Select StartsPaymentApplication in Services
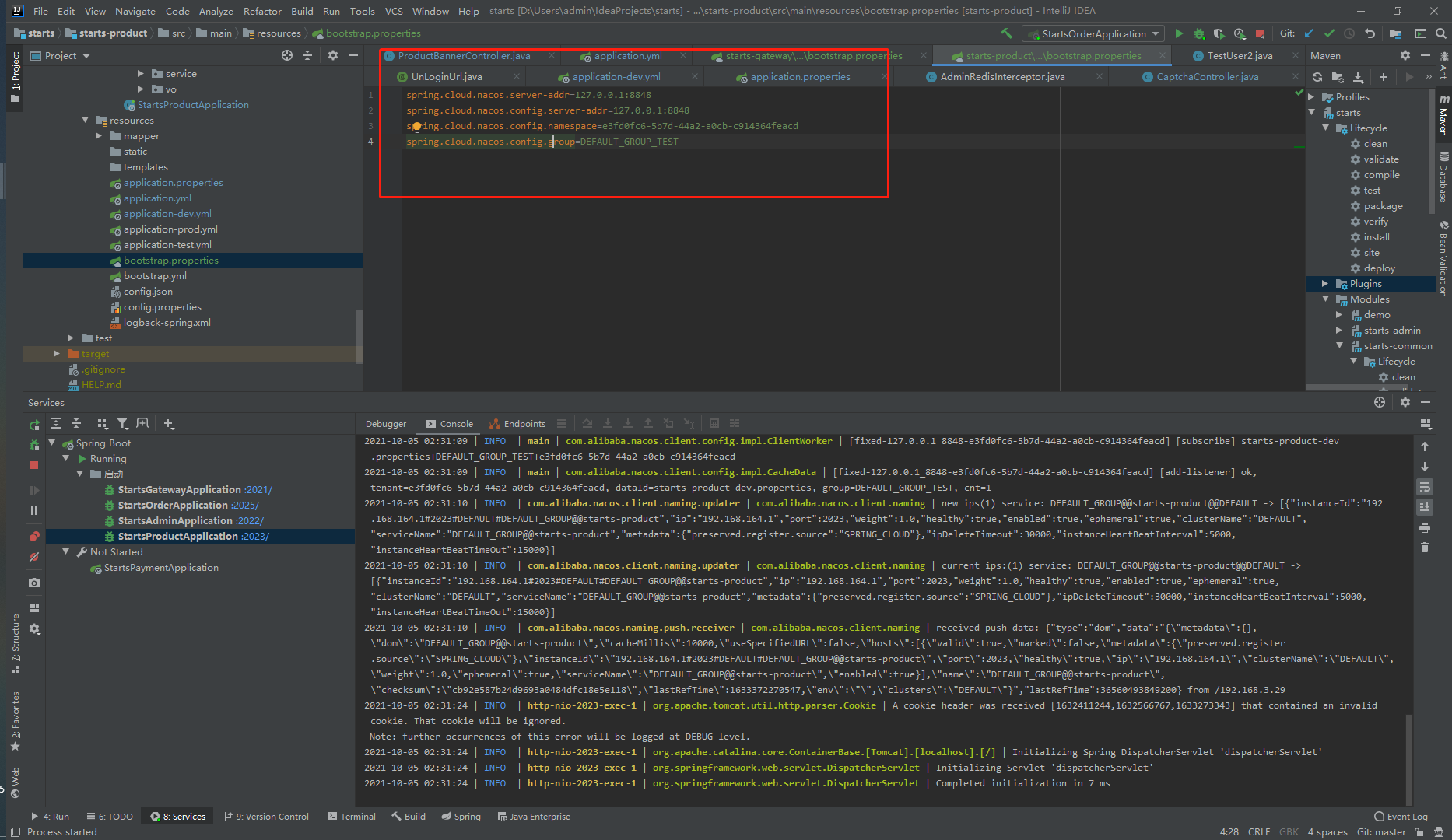This screenshot has width=1452, height=840. tap(161, 567)
